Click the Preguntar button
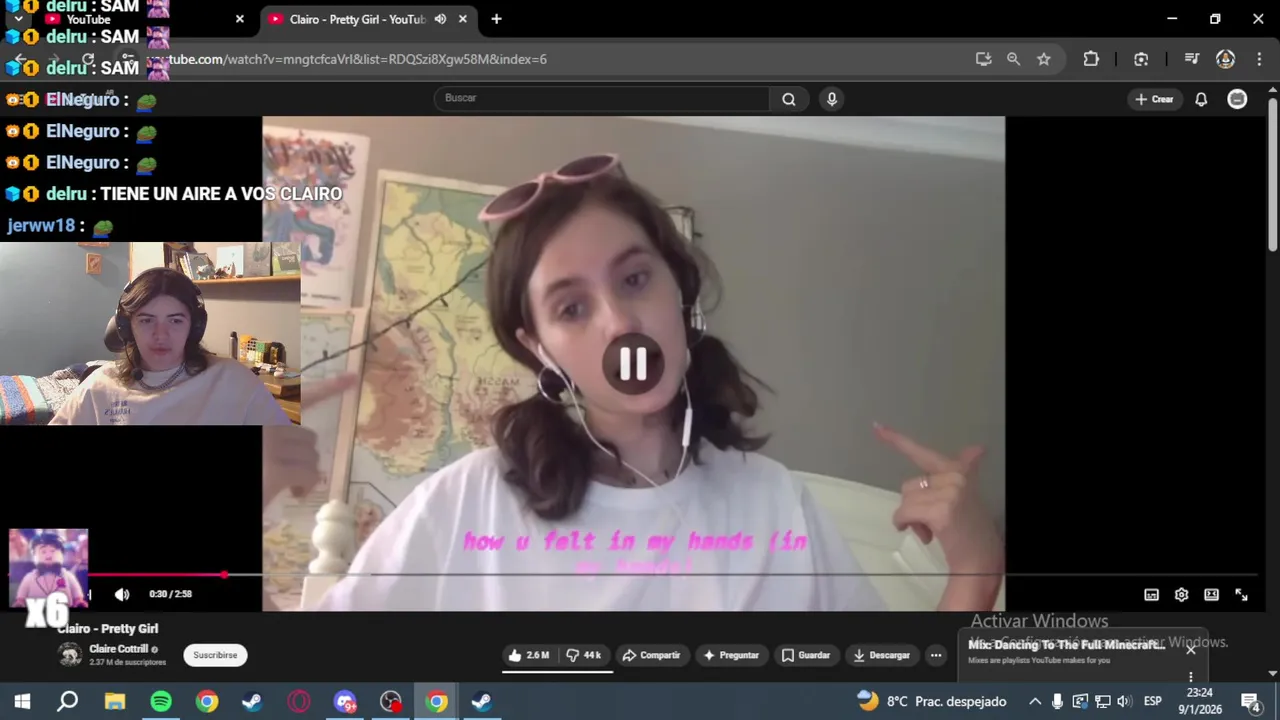The width and height of the screenshot is (1280, 720). click(731, 655)
